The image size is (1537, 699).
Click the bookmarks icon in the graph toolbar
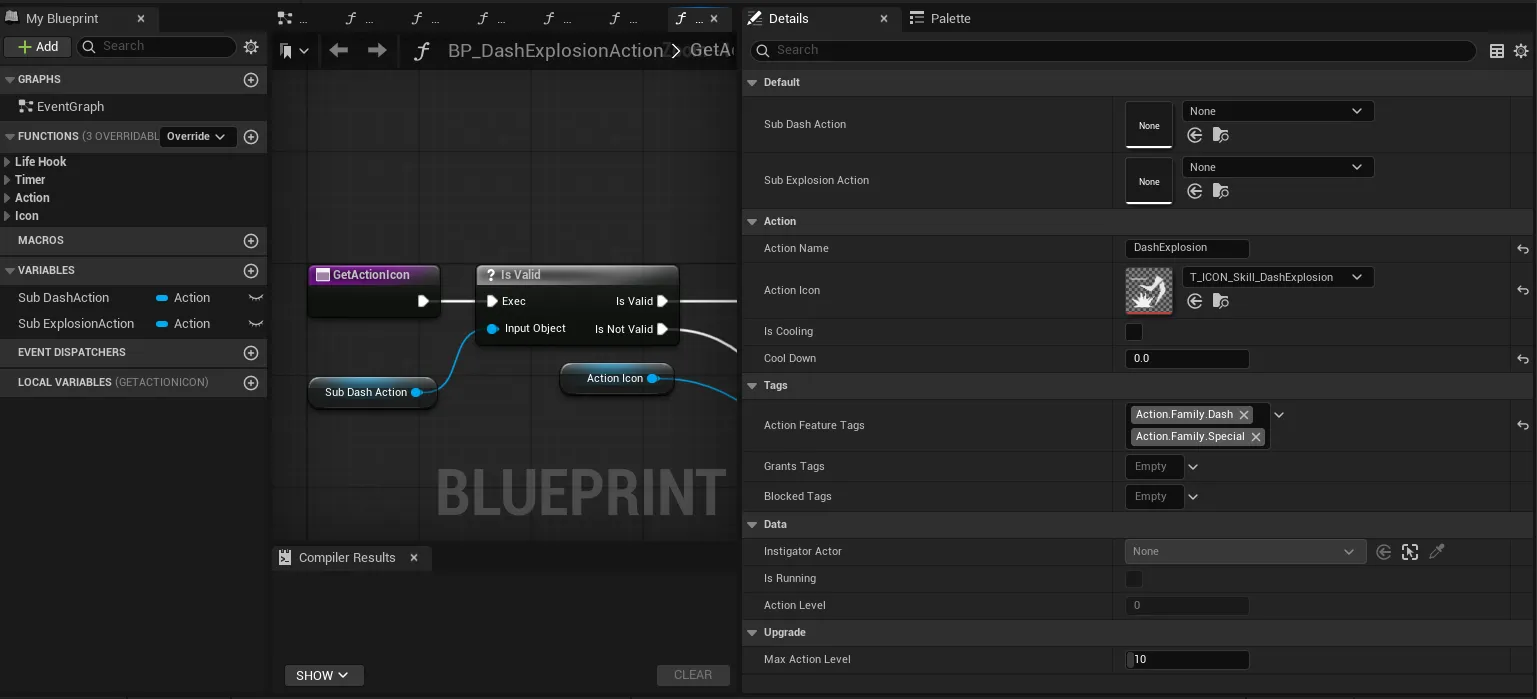tap(286, 49)
